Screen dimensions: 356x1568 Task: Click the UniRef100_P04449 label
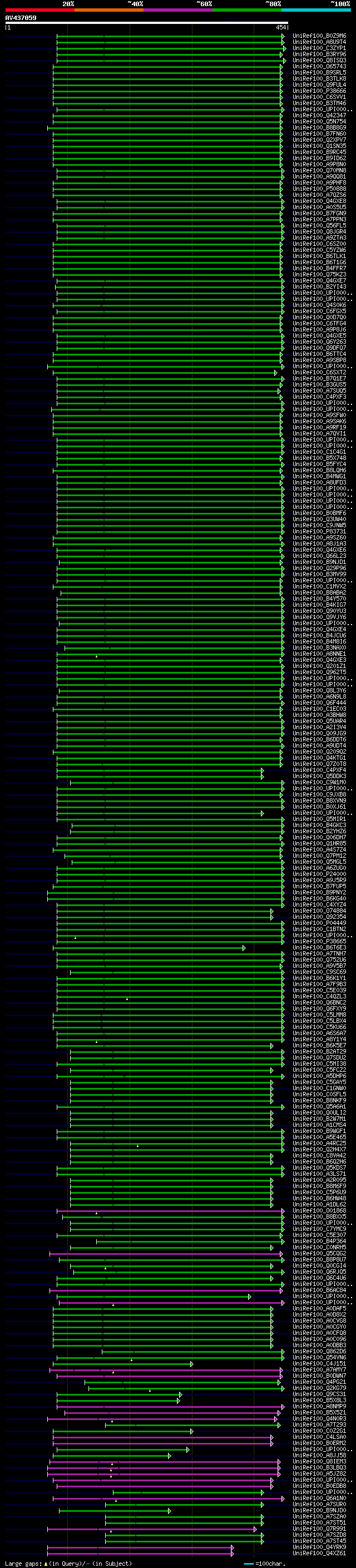319,923
